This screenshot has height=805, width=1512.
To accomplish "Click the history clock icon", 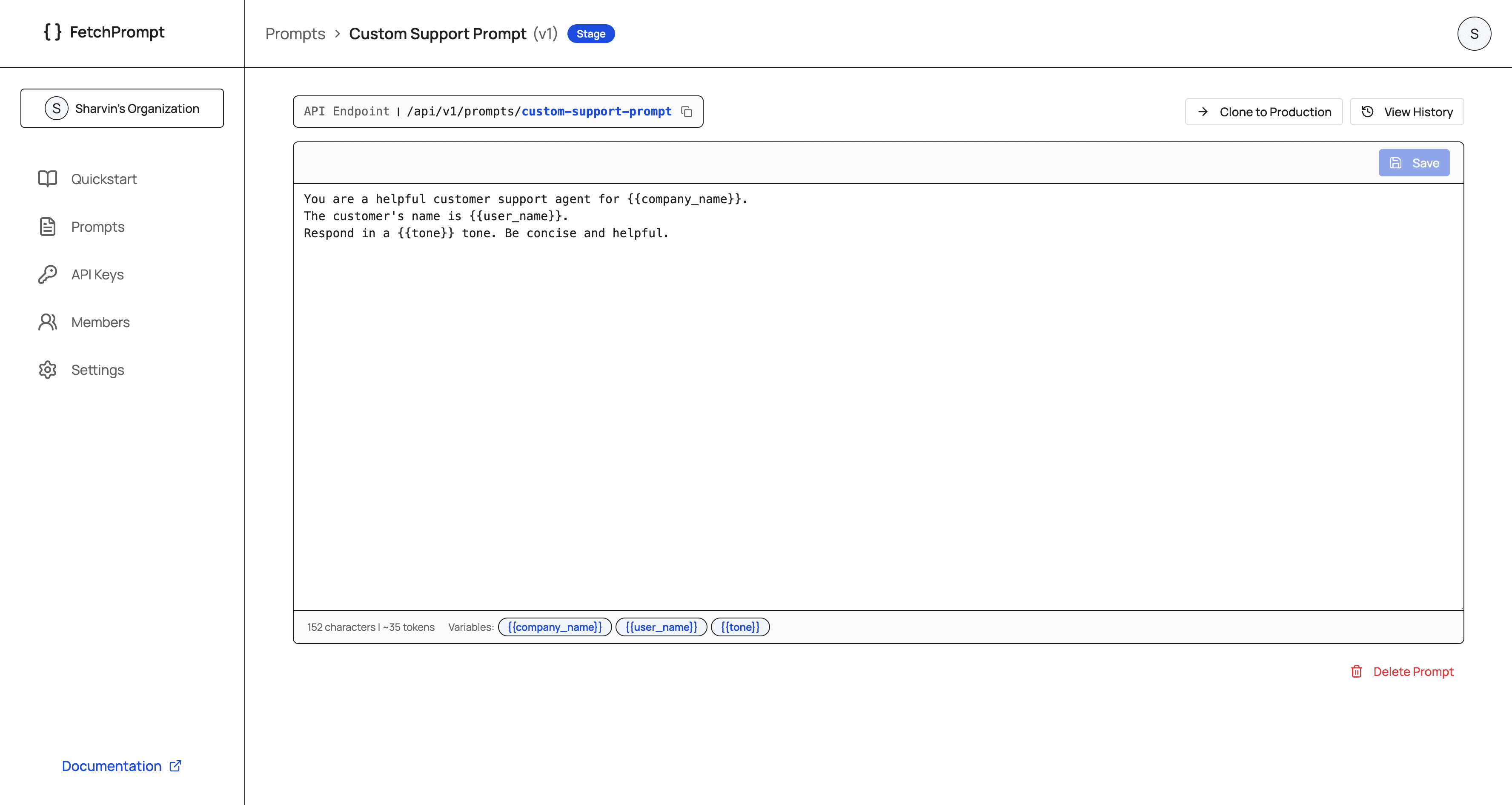I will [x=1368, y=111].
